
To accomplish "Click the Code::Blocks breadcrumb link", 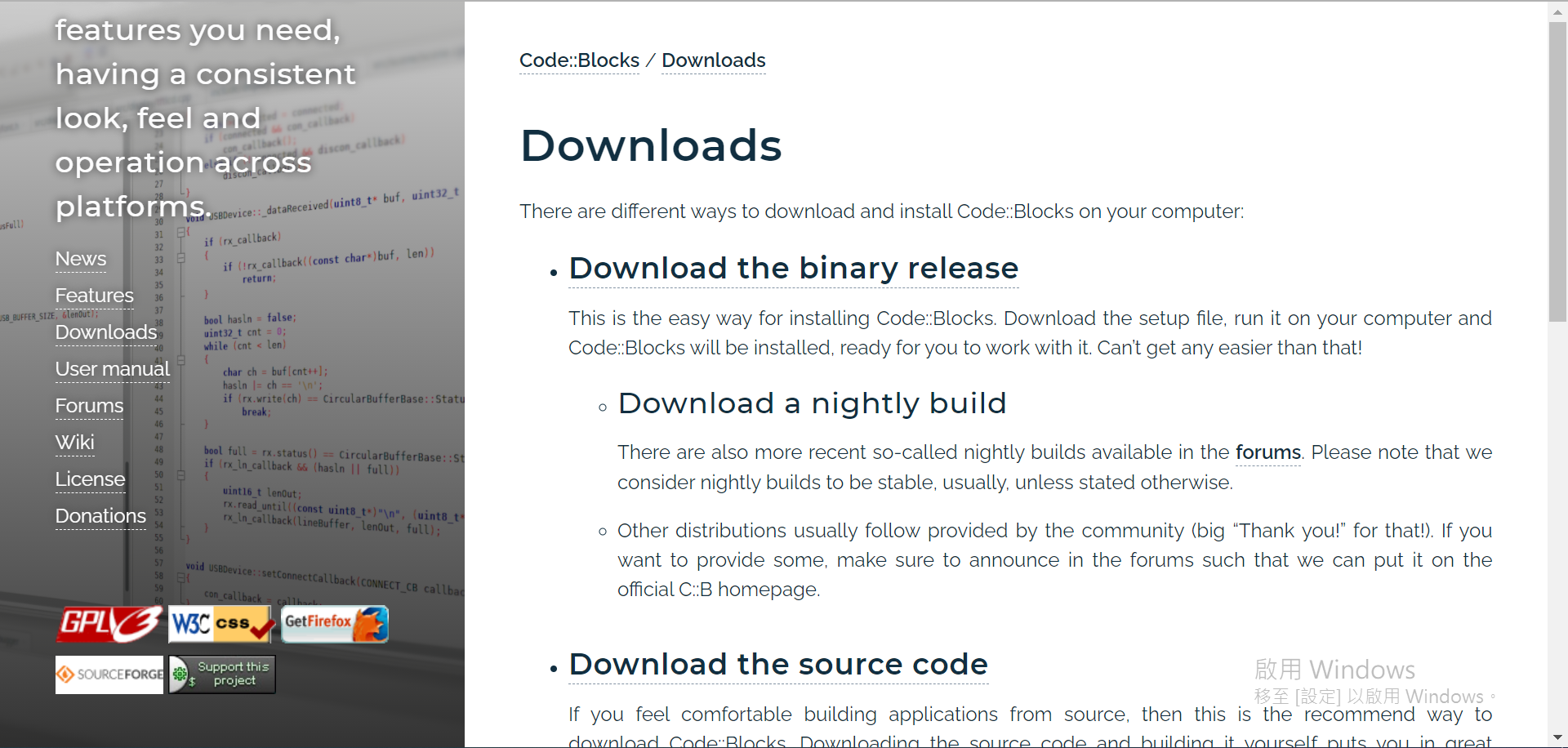I will (x=580, y=61).
